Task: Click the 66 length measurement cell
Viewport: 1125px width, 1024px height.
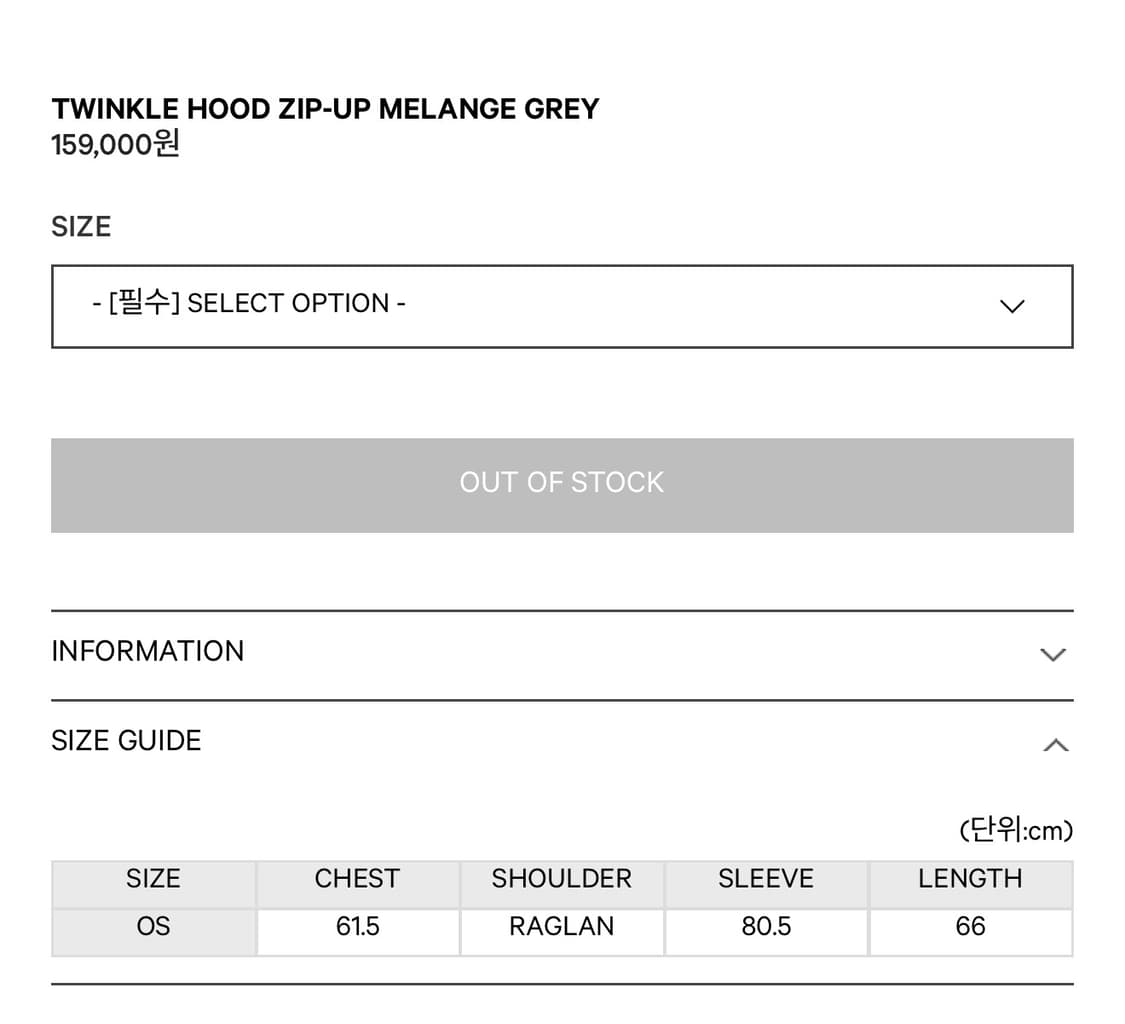Action: coord(970,927)
